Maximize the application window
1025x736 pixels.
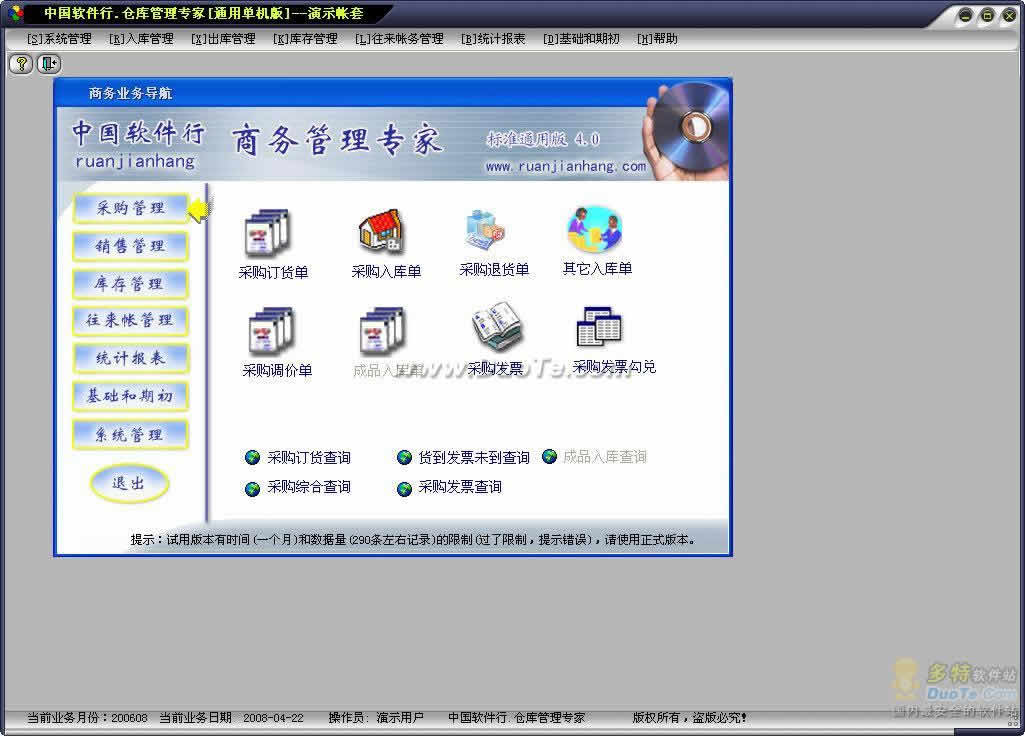click(x=988, y=16)
